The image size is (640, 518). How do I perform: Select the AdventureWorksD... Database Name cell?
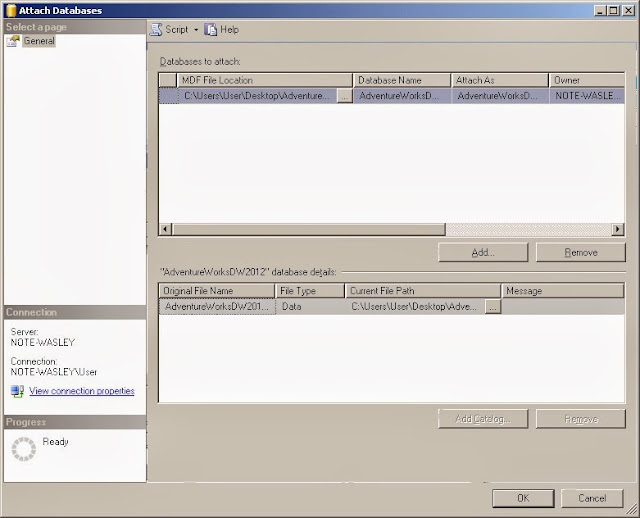point(402,96)
